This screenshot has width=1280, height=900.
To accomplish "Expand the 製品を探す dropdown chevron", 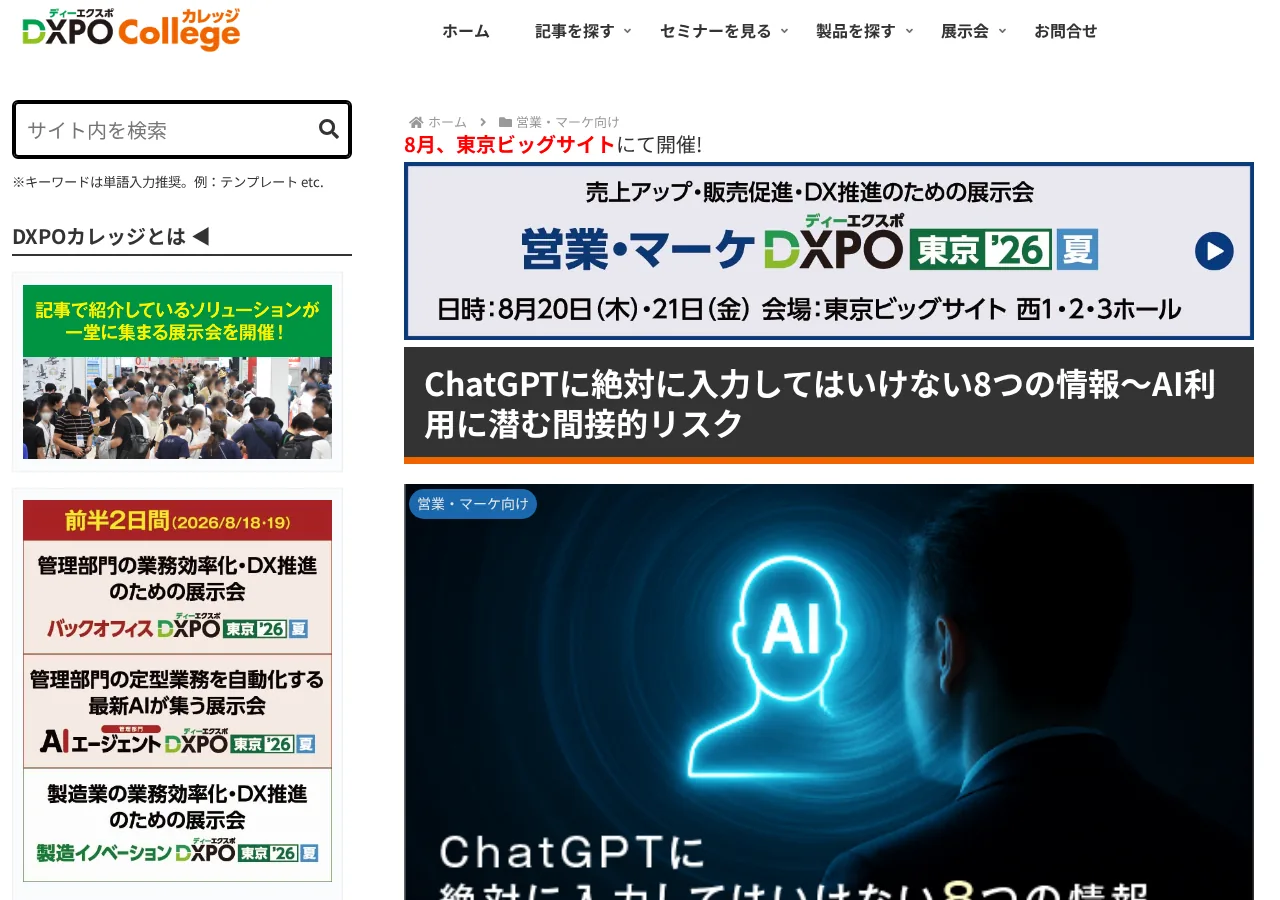I will [909, 31].
